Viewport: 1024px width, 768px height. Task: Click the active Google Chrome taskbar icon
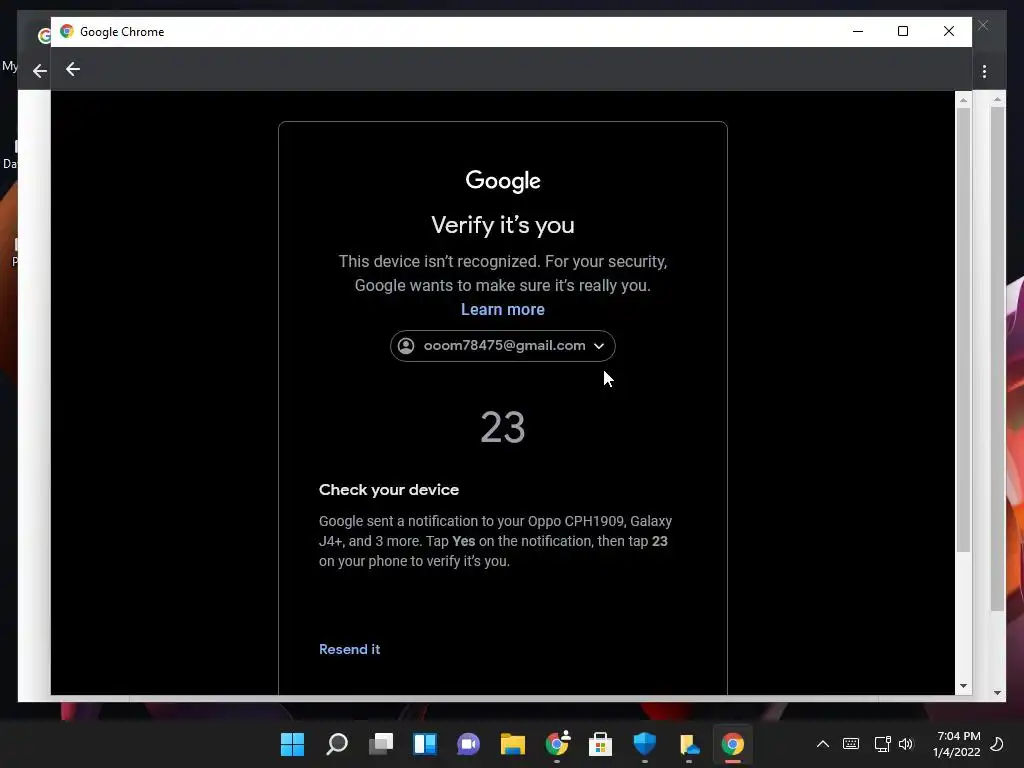point(733,744)
